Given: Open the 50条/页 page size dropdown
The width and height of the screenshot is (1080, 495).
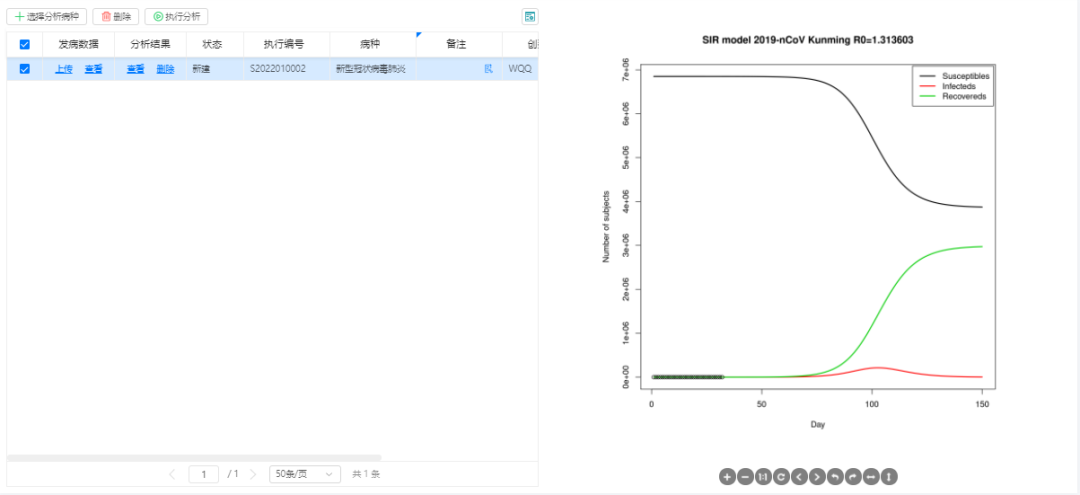Looking at the screenshot, I should click(x=305, y=474).
